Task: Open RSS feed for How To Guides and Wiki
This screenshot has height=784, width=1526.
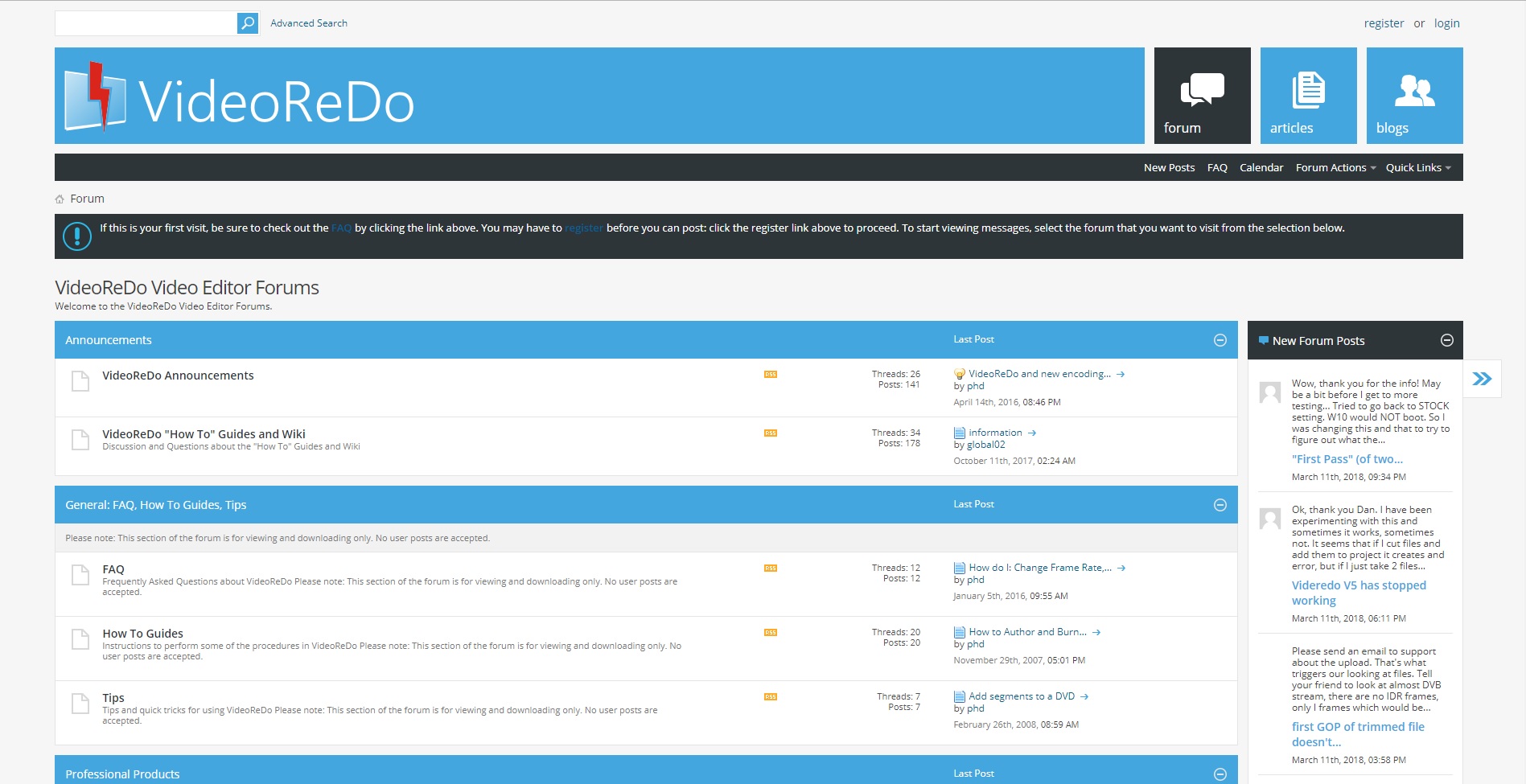Action: pos(771,433)
